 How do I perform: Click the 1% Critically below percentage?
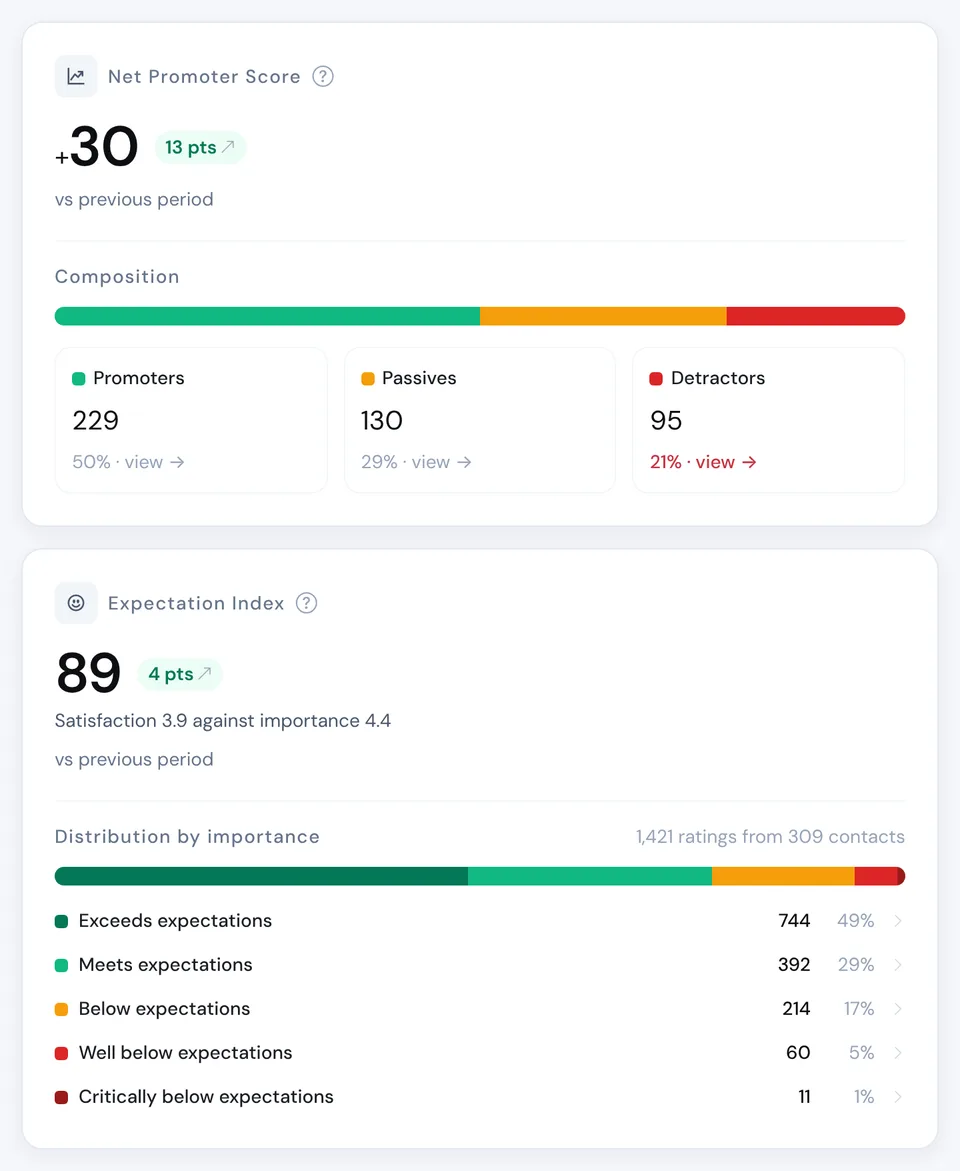click(864, 1097)
